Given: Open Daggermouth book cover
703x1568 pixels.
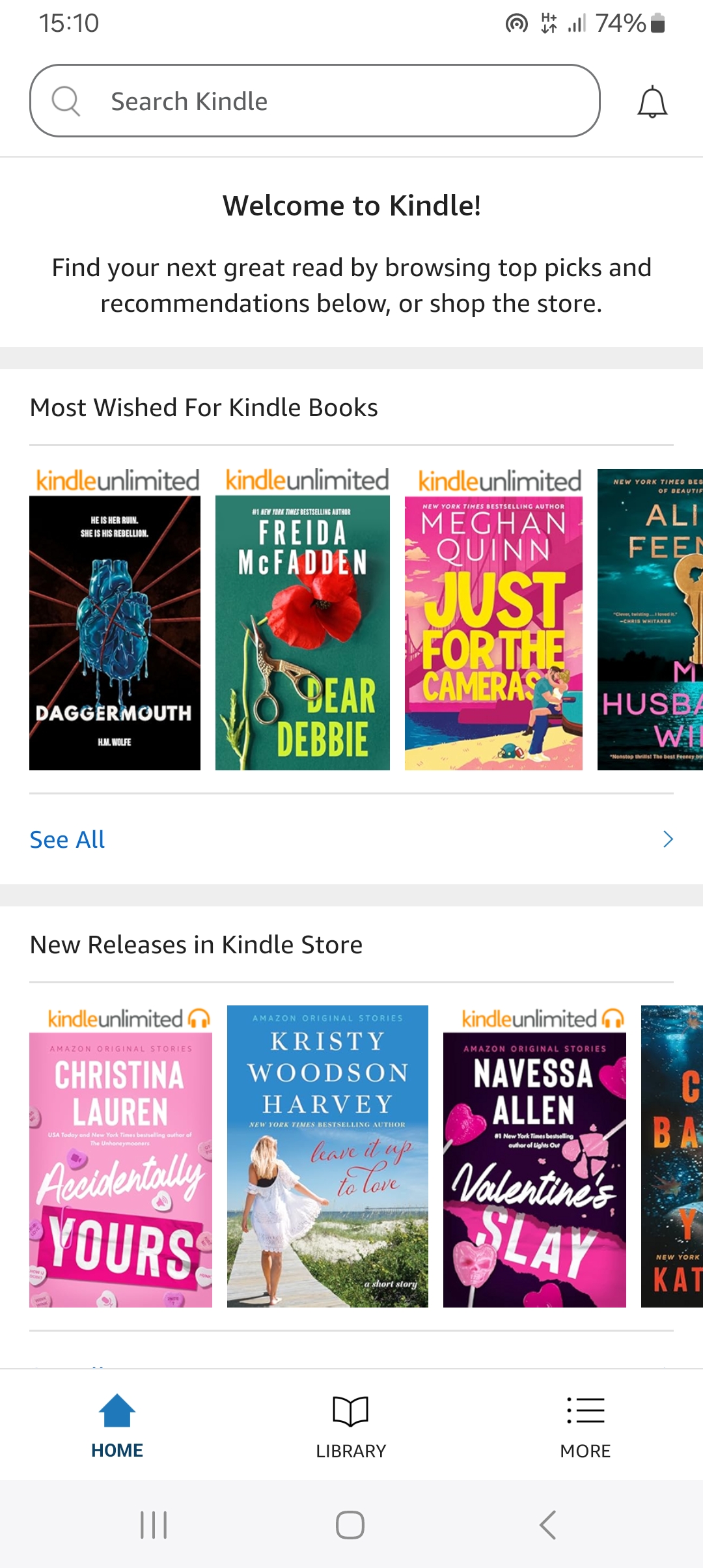Looking at the screenshot, I should point(115,619).
